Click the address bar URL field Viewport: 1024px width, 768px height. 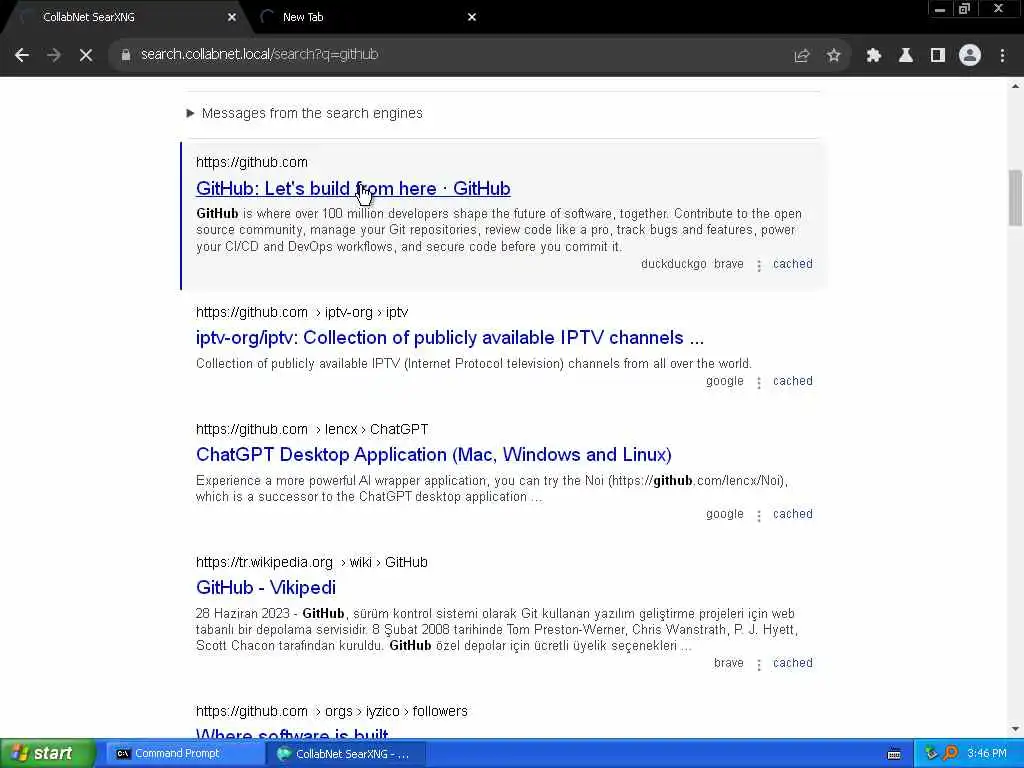coord(457,55)
